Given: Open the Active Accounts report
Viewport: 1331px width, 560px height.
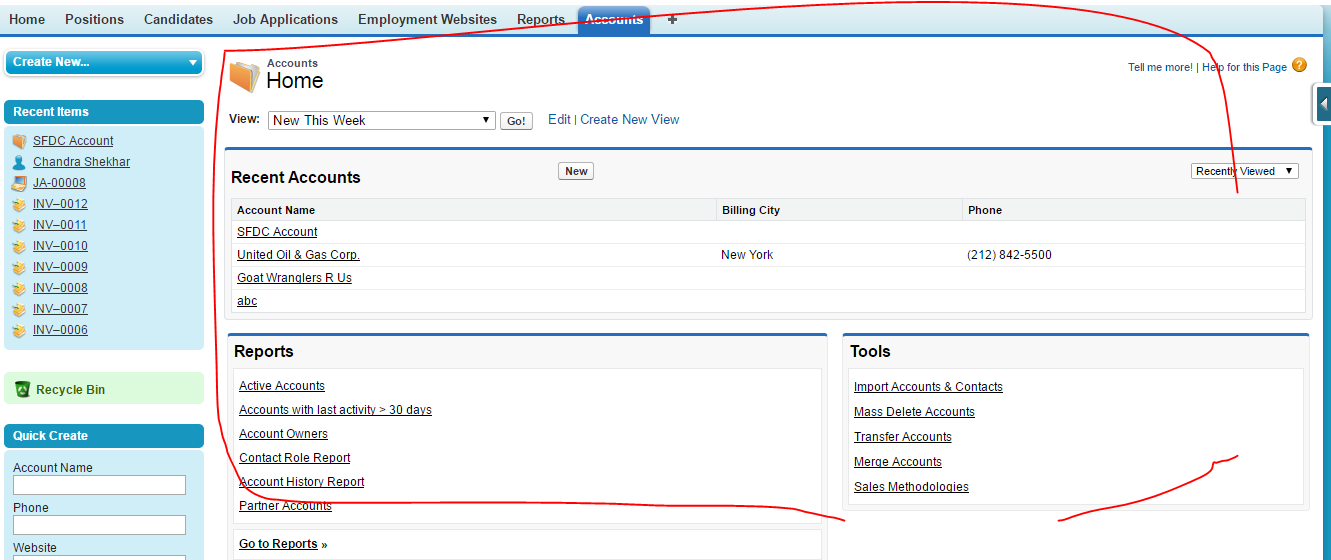Looking at the screenshot, I should (x=282, y=385).
